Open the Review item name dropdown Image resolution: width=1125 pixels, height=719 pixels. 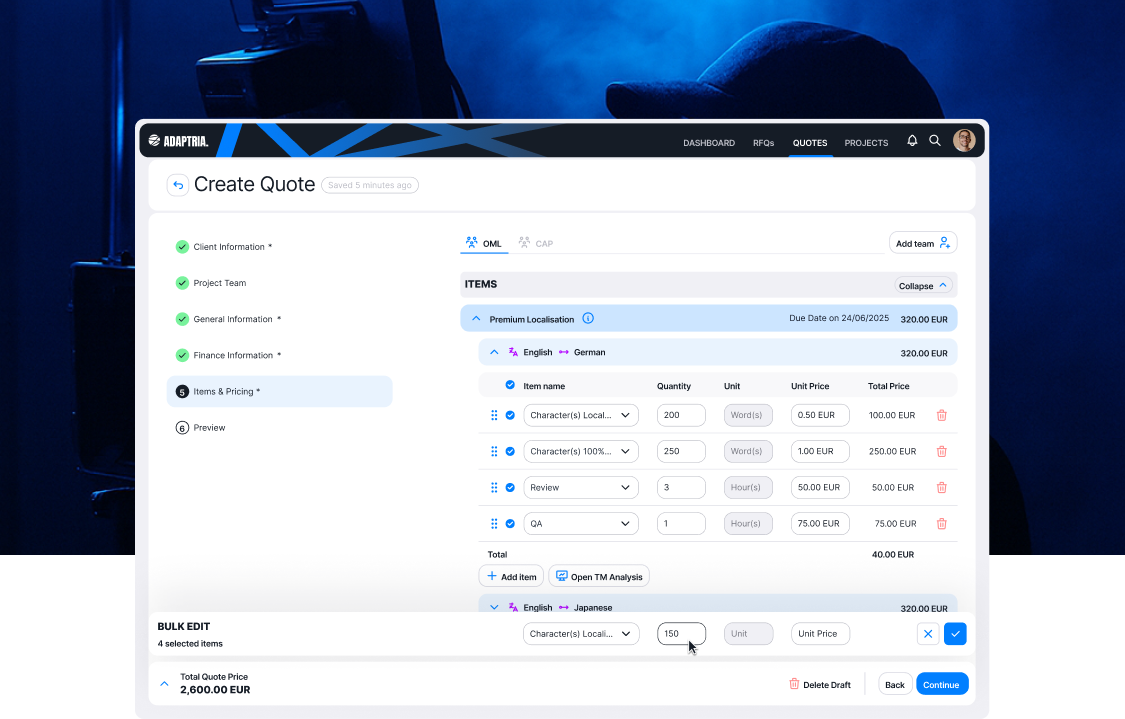coord(581,487)
